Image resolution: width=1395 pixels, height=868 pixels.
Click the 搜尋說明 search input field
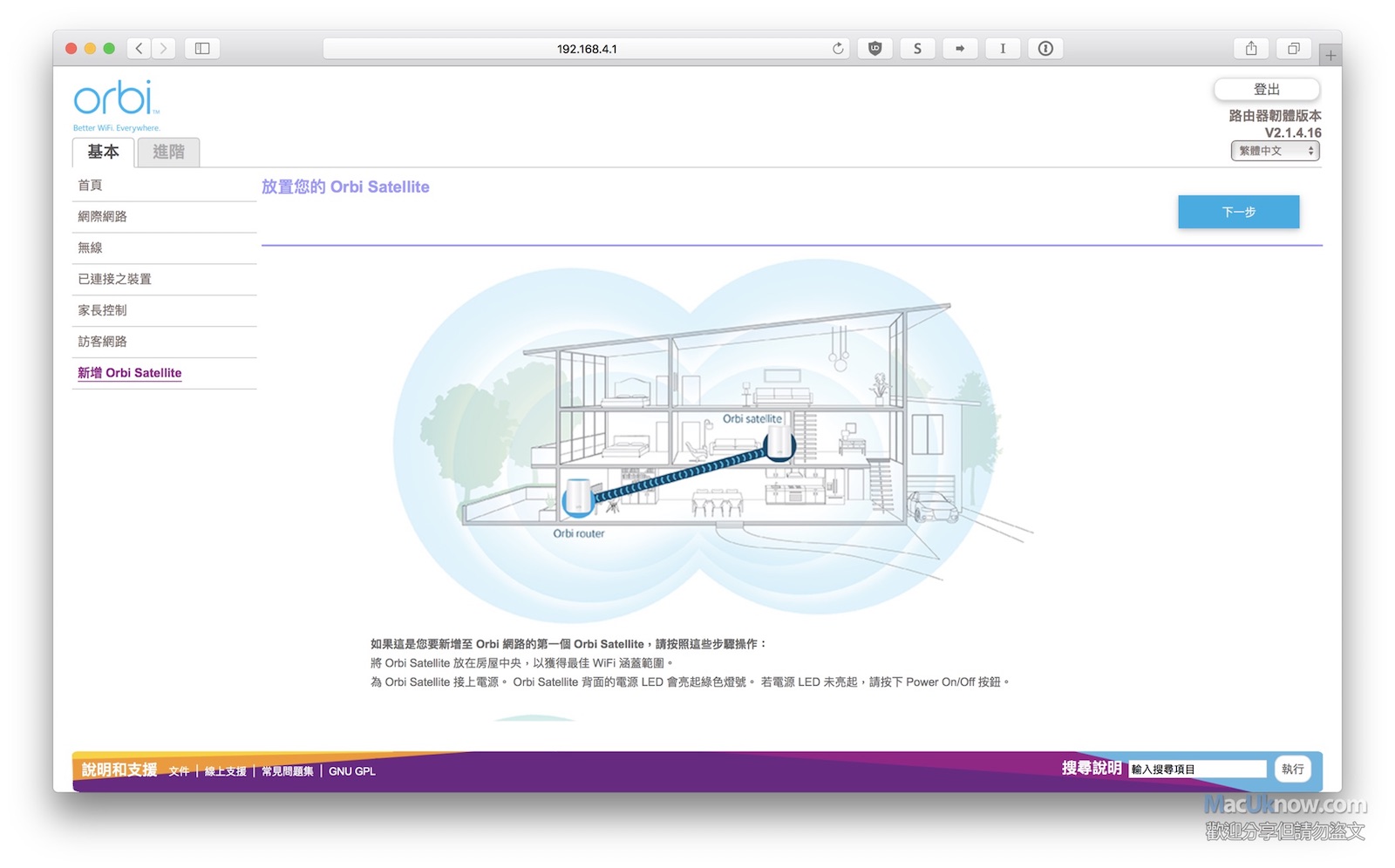[1197, 769]
